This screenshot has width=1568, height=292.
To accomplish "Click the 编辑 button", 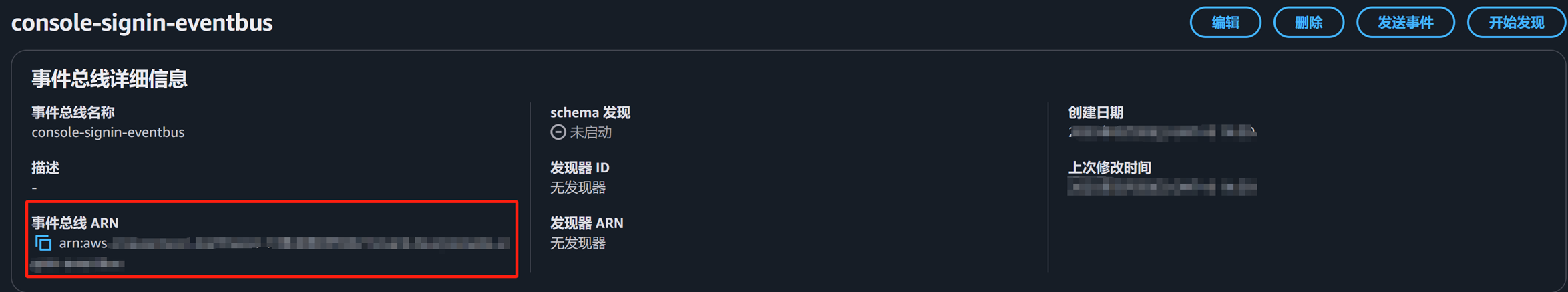I will 1225,23.
